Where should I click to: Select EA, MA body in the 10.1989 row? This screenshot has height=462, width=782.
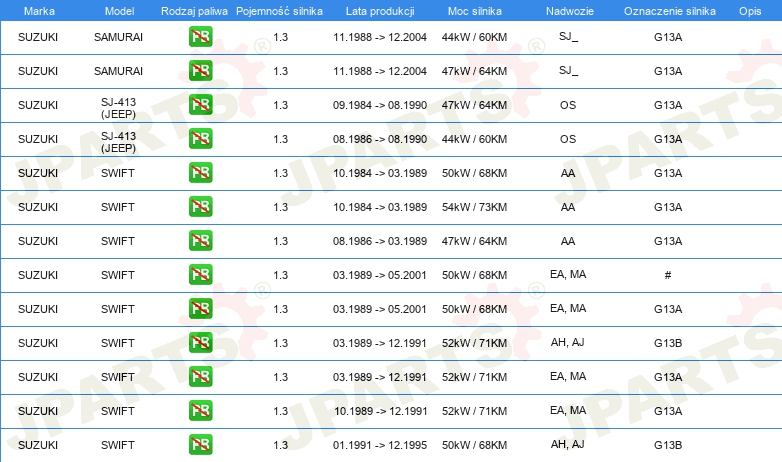(x=568, y=410)
